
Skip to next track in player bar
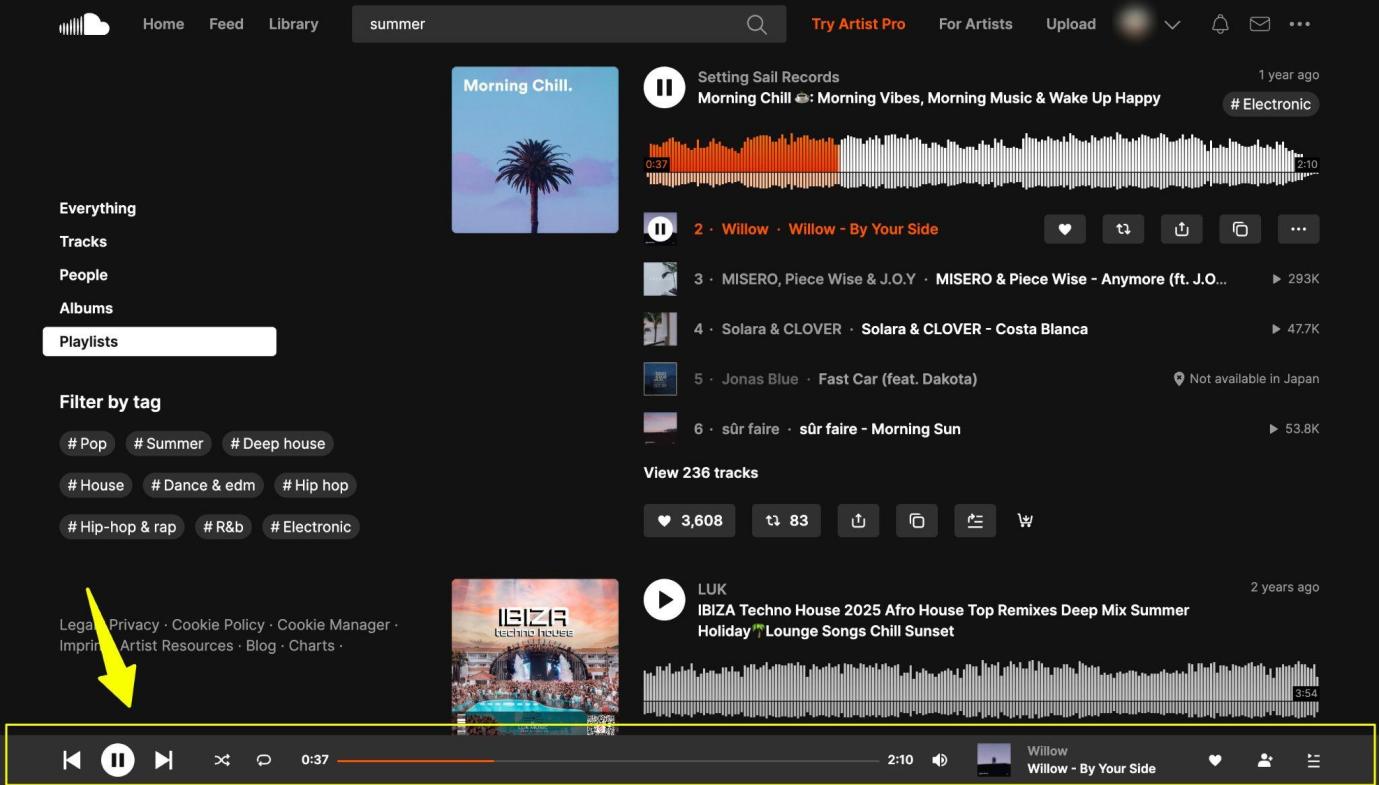(164, 760)
